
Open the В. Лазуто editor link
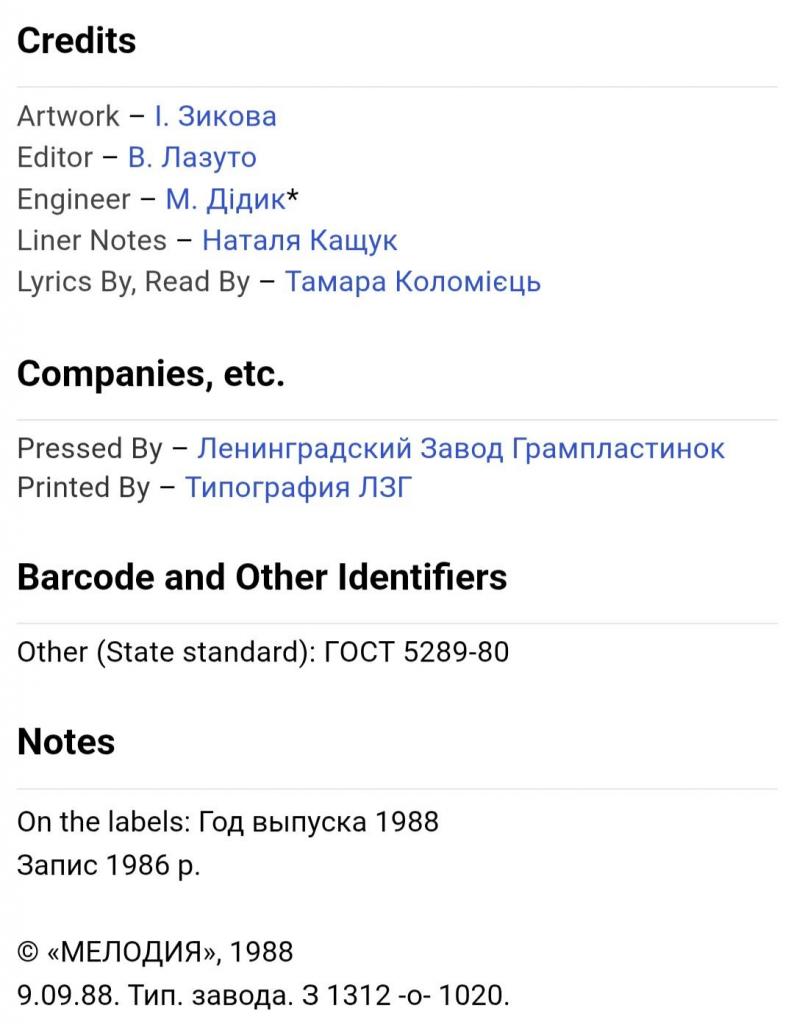click(192, 157)
